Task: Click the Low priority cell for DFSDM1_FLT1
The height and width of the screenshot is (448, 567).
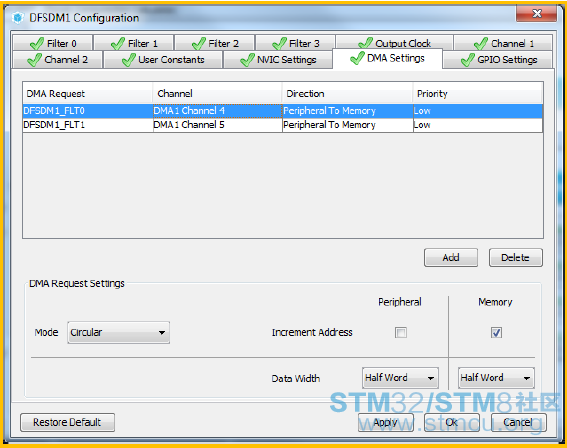Action: pyautogui.click(x=478, y=125)
